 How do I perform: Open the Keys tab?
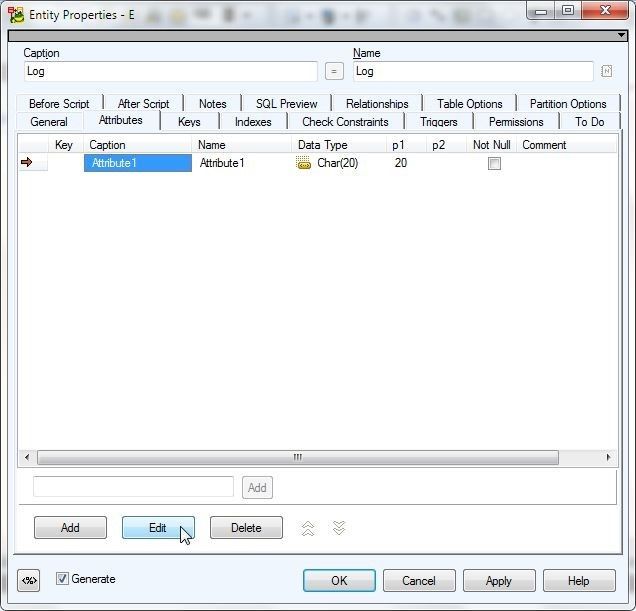pyautogui.click(x=189, y=122)
